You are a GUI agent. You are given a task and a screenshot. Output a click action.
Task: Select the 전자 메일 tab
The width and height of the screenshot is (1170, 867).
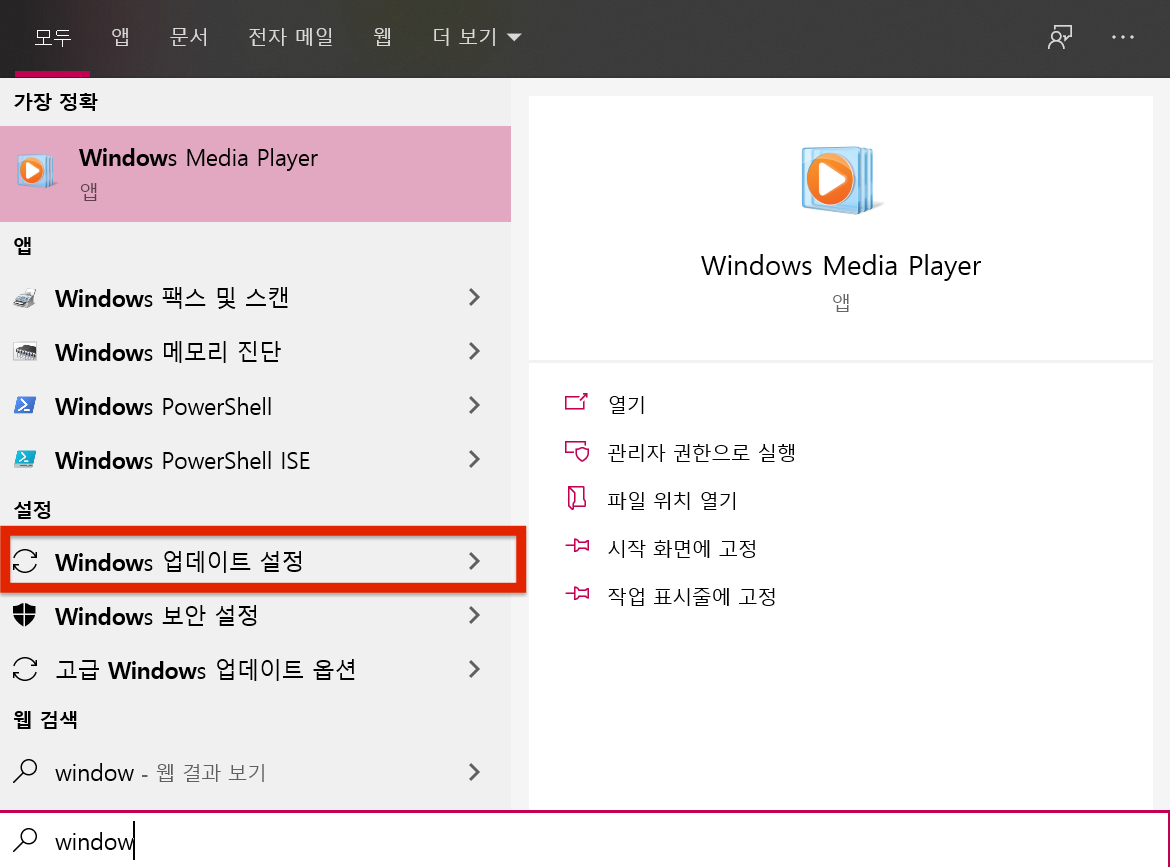click(291, 38)
